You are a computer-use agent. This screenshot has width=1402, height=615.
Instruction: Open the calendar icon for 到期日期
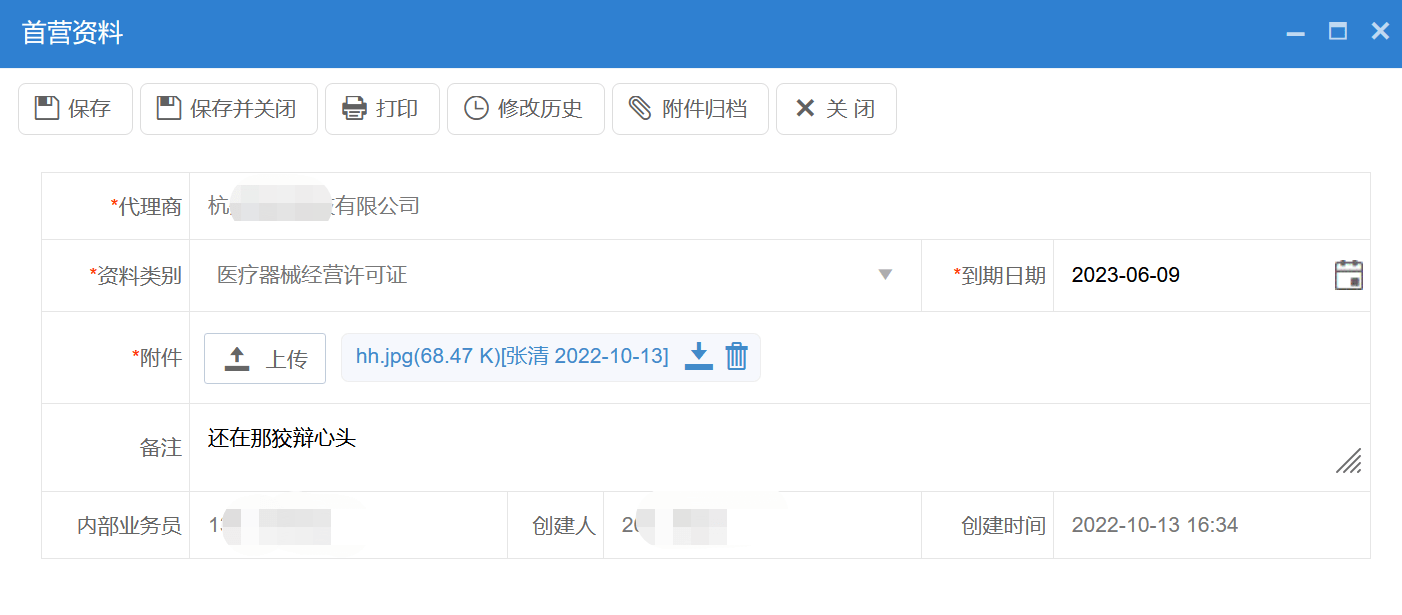1349,273
